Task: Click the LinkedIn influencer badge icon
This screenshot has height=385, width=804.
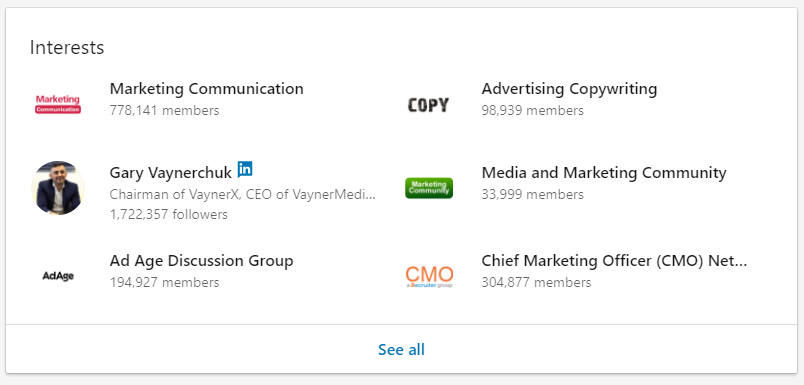Action: [x=245, y=169]
